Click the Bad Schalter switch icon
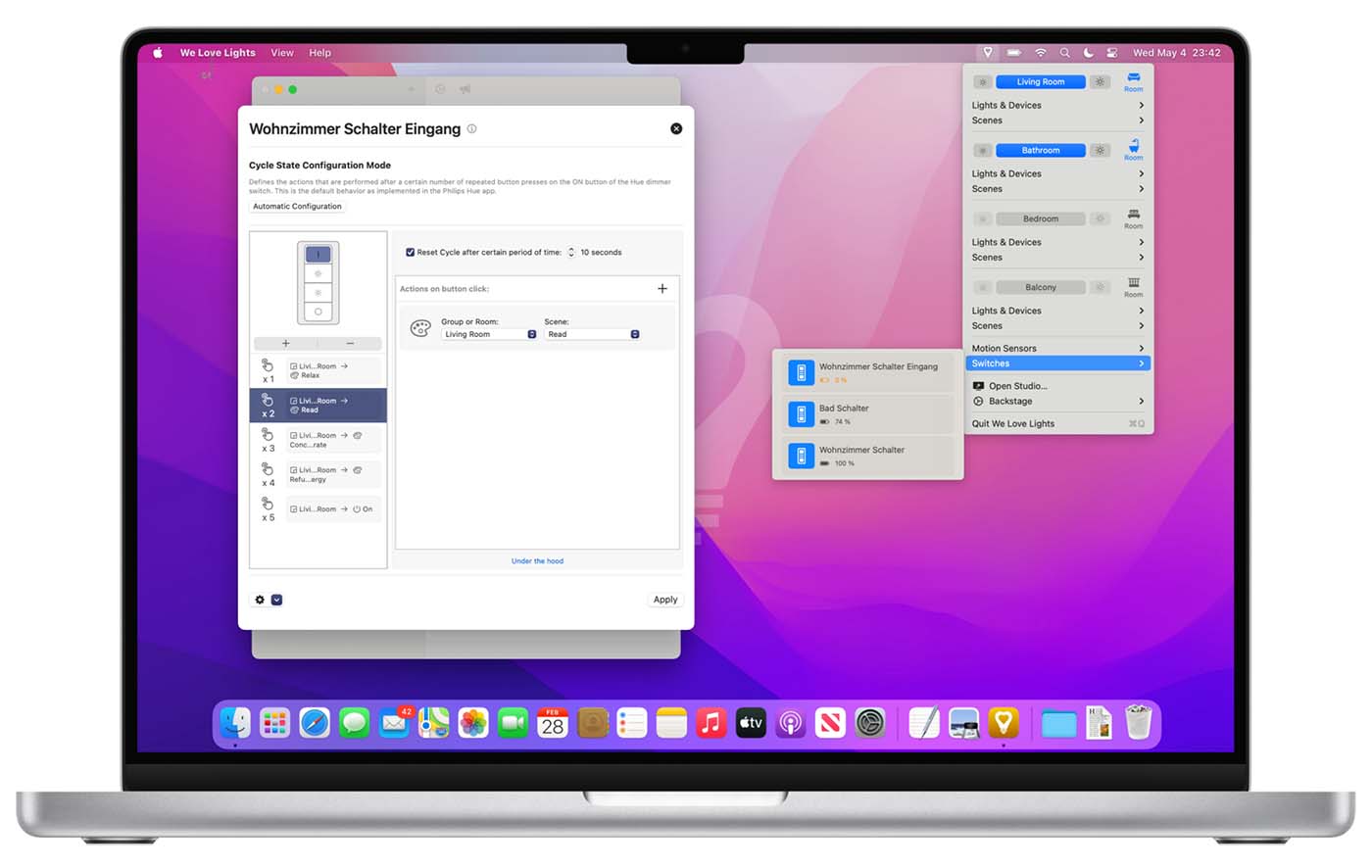 coord(801,414)
